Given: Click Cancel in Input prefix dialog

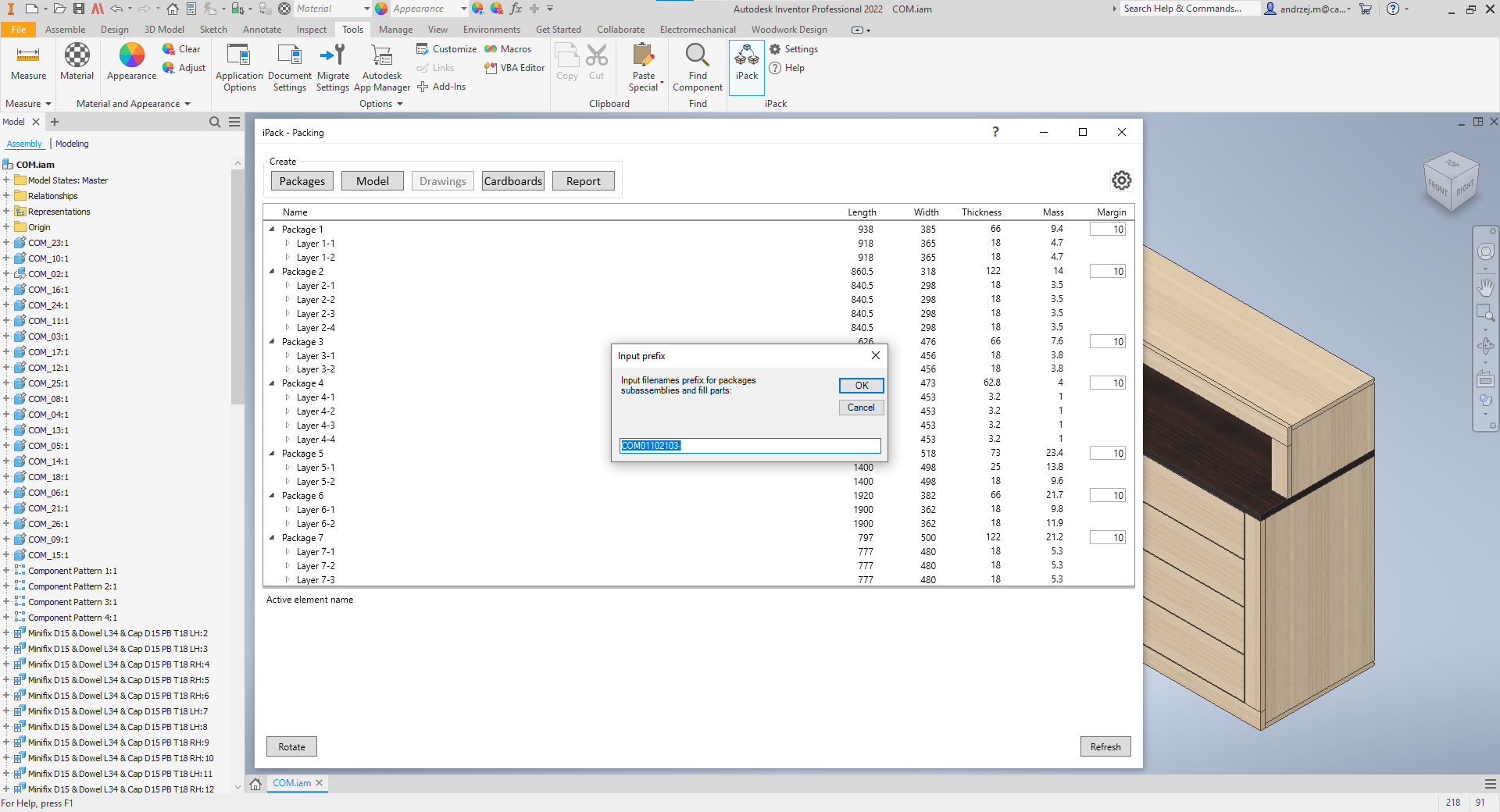Looking at the screenshot, I should coord(861,408).
